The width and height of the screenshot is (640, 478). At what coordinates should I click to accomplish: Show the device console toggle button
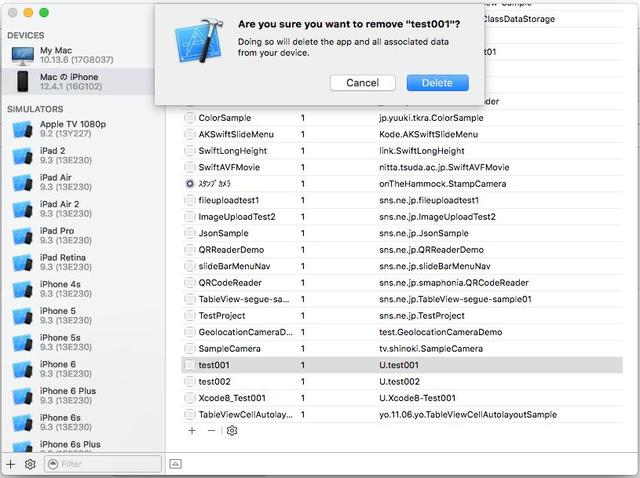pos(176,464)
